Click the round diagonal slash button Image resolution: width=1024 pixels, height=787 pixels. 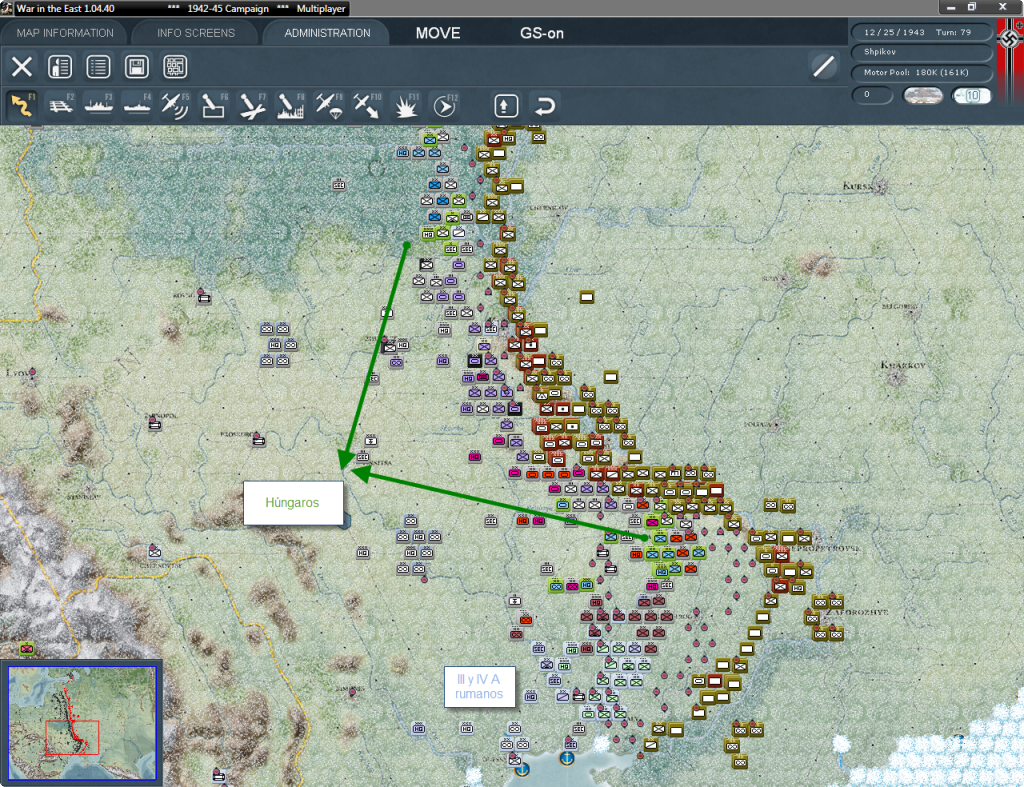tap(824, 66)
